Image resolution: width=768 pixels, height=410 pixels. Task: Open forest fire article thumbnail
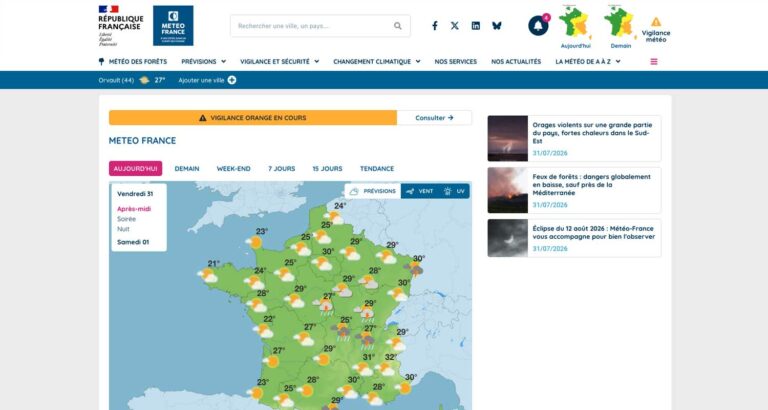(507, 191)
